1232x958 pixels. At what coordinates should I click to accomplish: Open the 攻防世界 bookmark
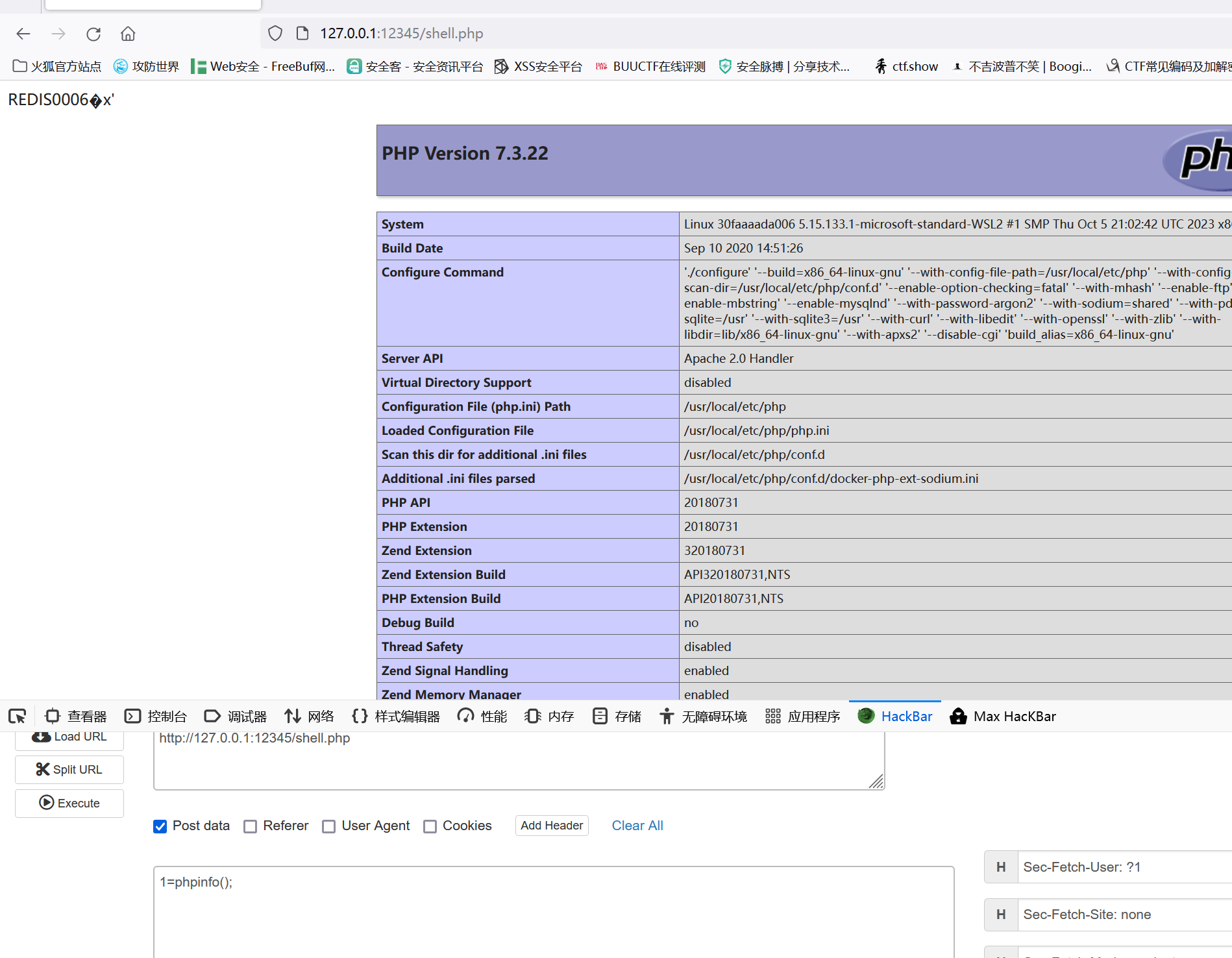click(146, 66)
